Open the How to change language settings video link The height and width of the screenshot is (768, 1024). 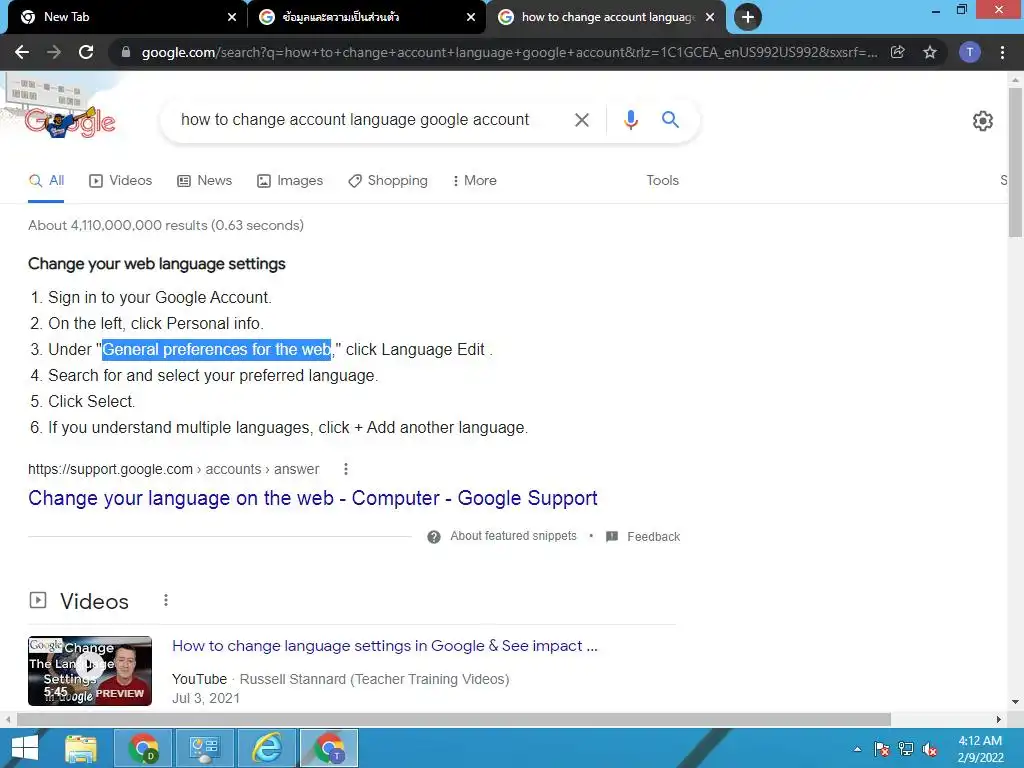pos(385,646)
